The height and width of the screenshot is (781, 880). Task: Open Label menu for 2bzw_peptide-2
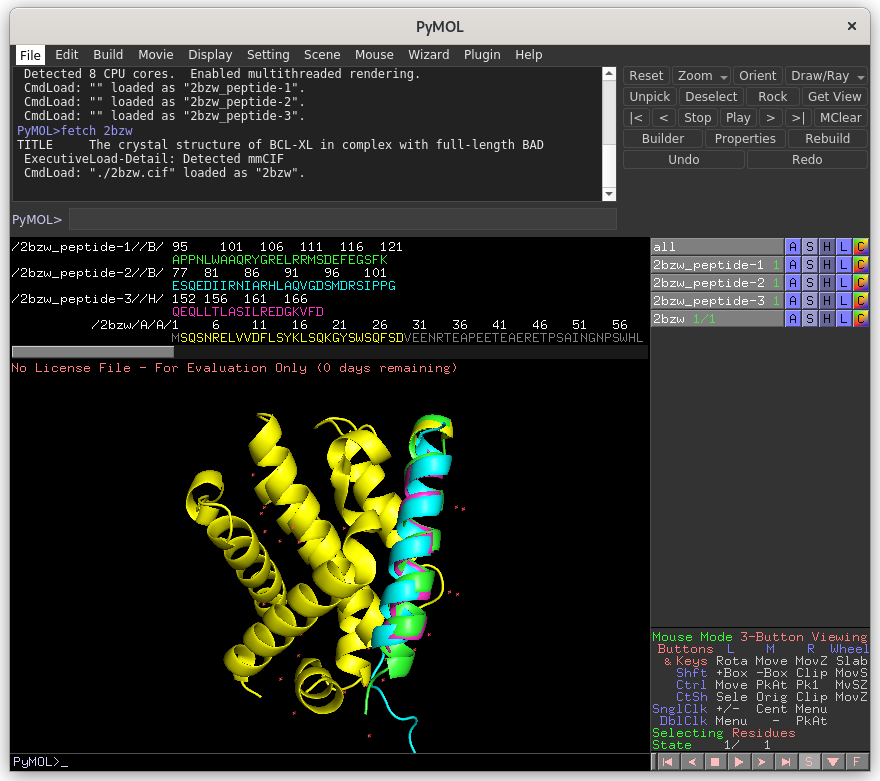[844, 282]
